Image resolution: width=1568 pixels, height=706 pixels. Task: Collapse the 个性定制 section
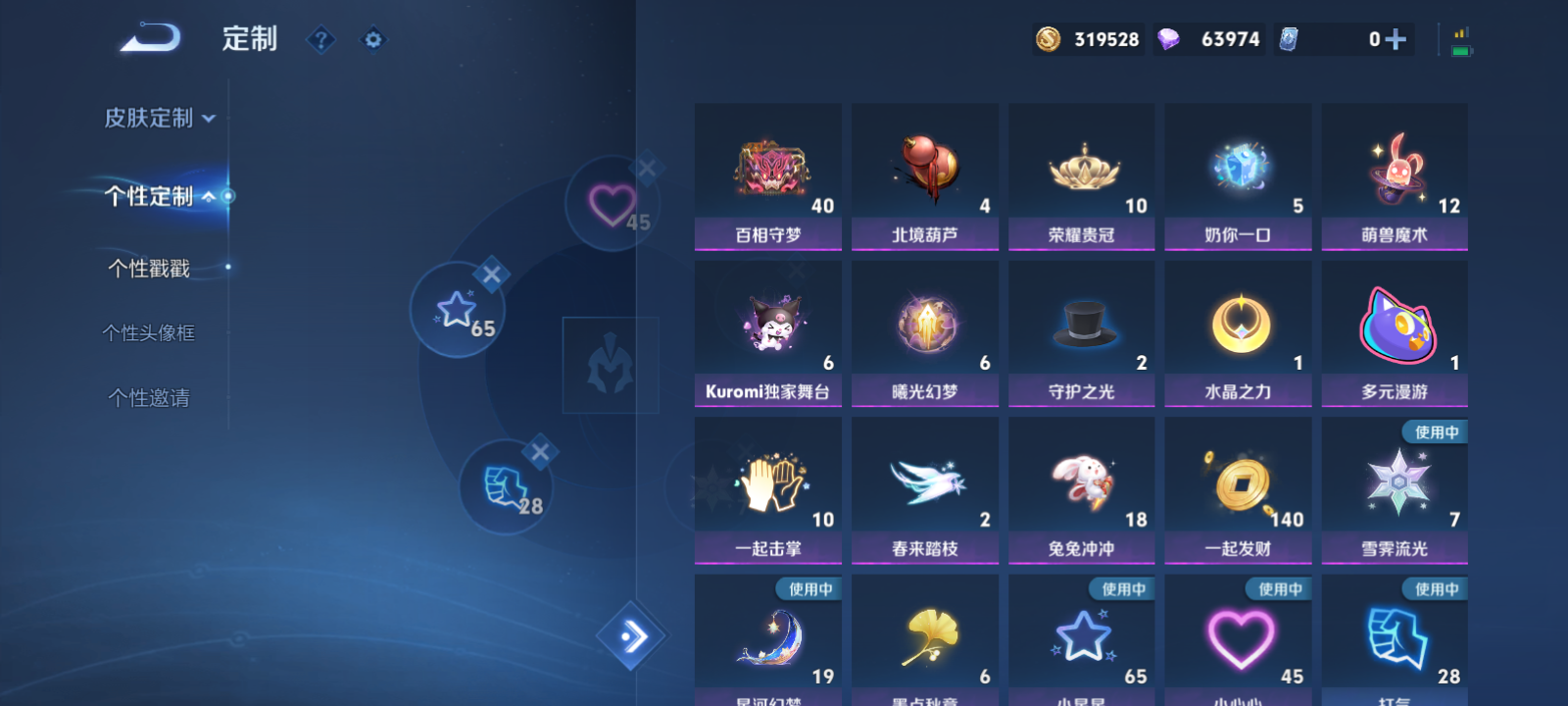click(x=160, y=196)
